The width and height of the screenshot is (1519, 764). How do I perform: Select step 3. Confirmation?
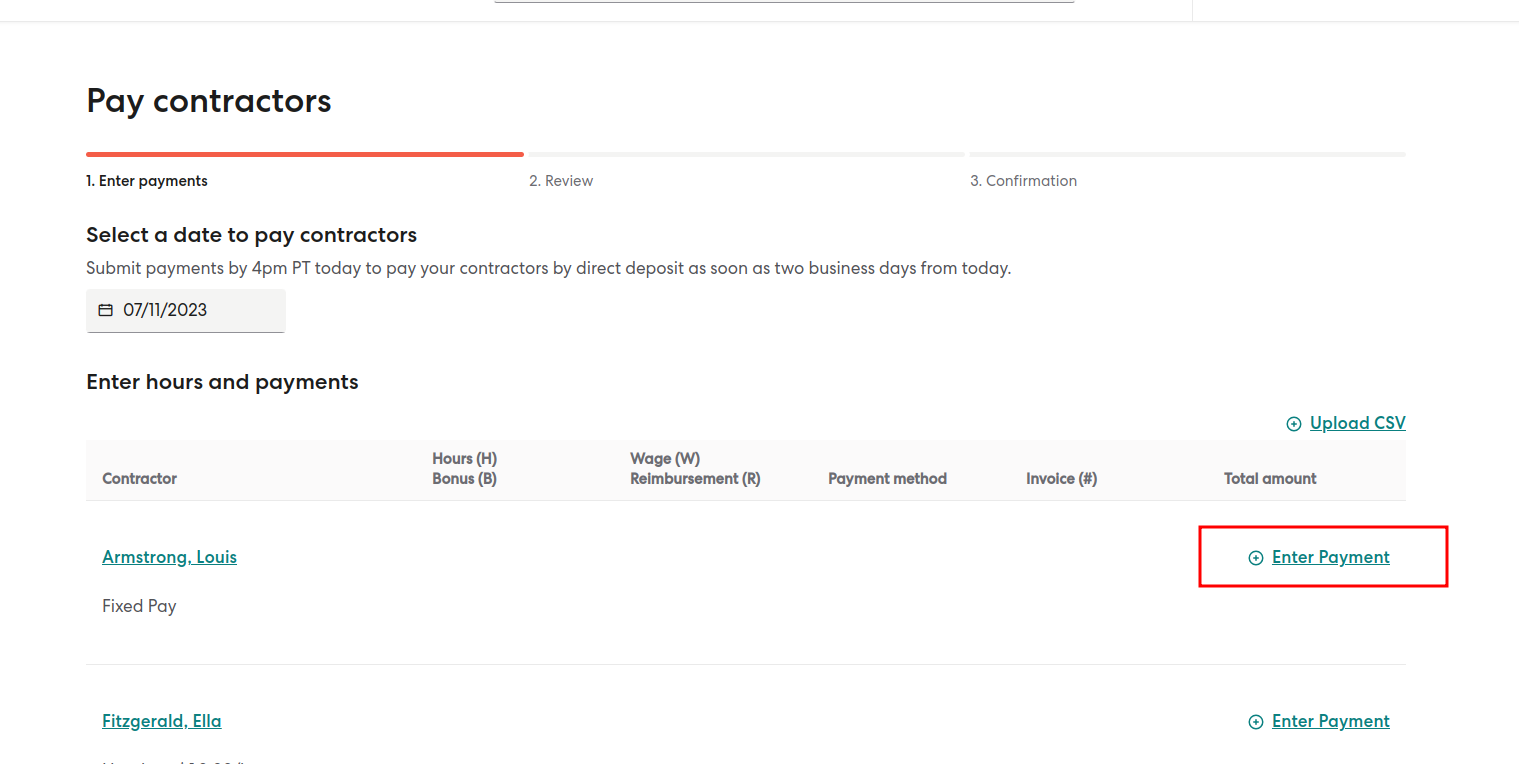(x=1023, y=181)
